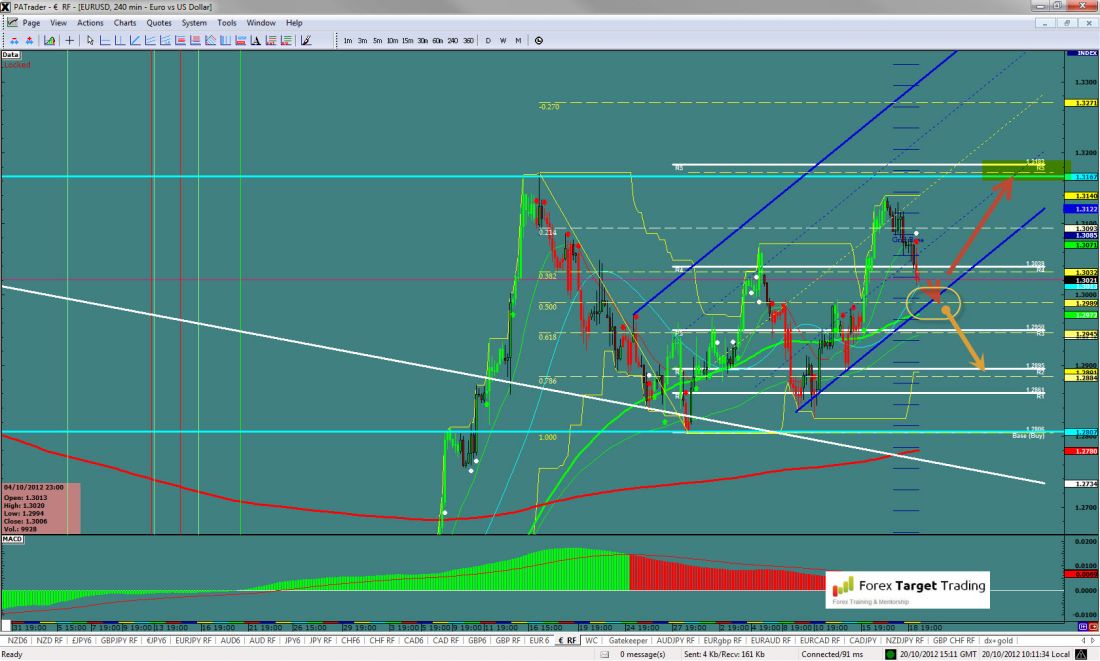Select the pencil drawing tool icon
The height and width of the screenshot is (661, 1100).
(306, 41)
